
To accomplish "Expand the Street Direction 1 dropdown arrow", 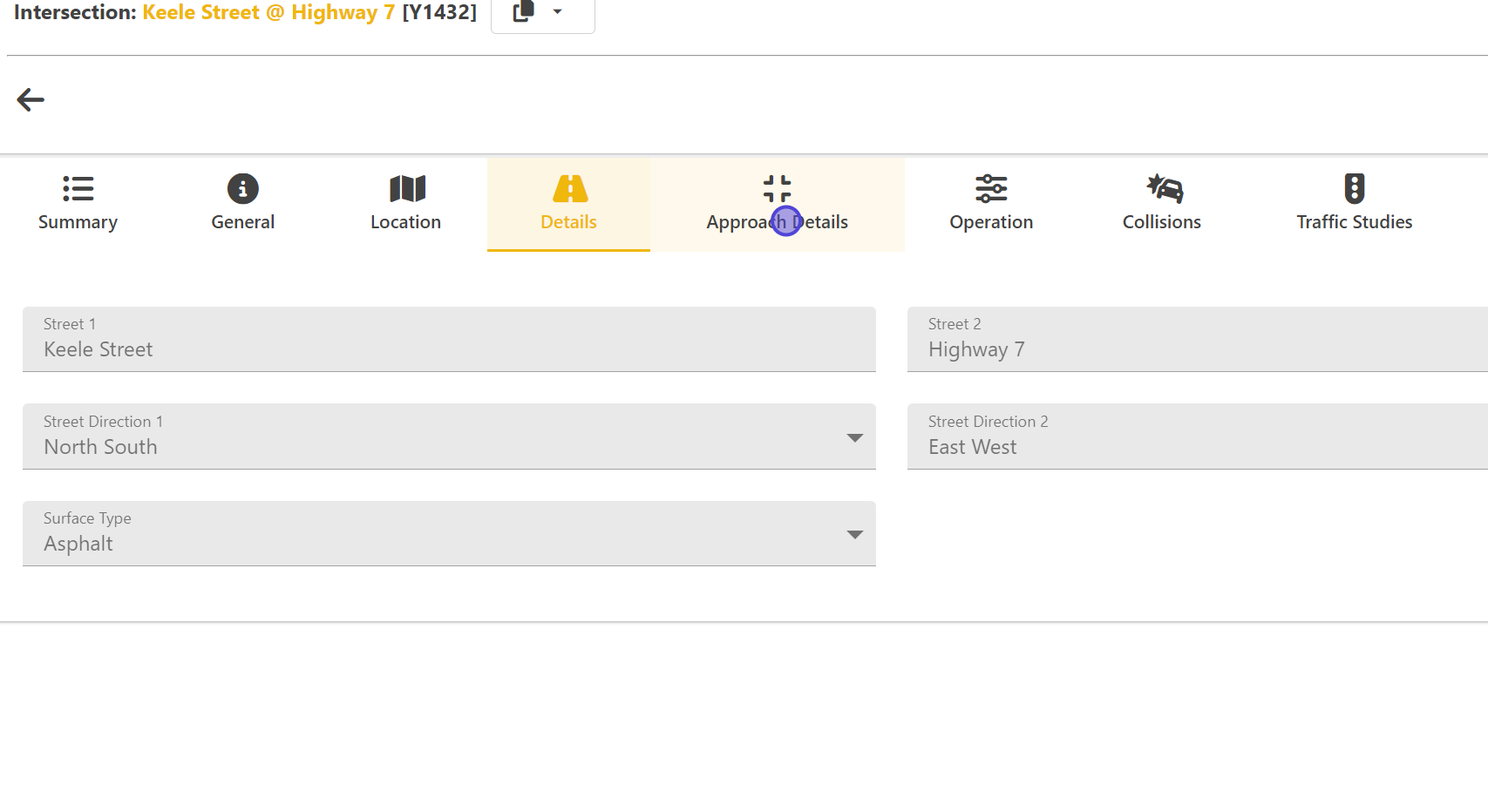I will coord(854,437).
